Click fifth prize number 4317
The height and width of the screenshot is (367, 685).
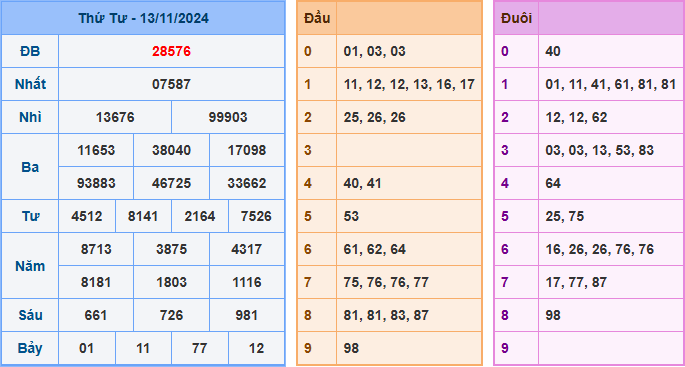[247, 249]
